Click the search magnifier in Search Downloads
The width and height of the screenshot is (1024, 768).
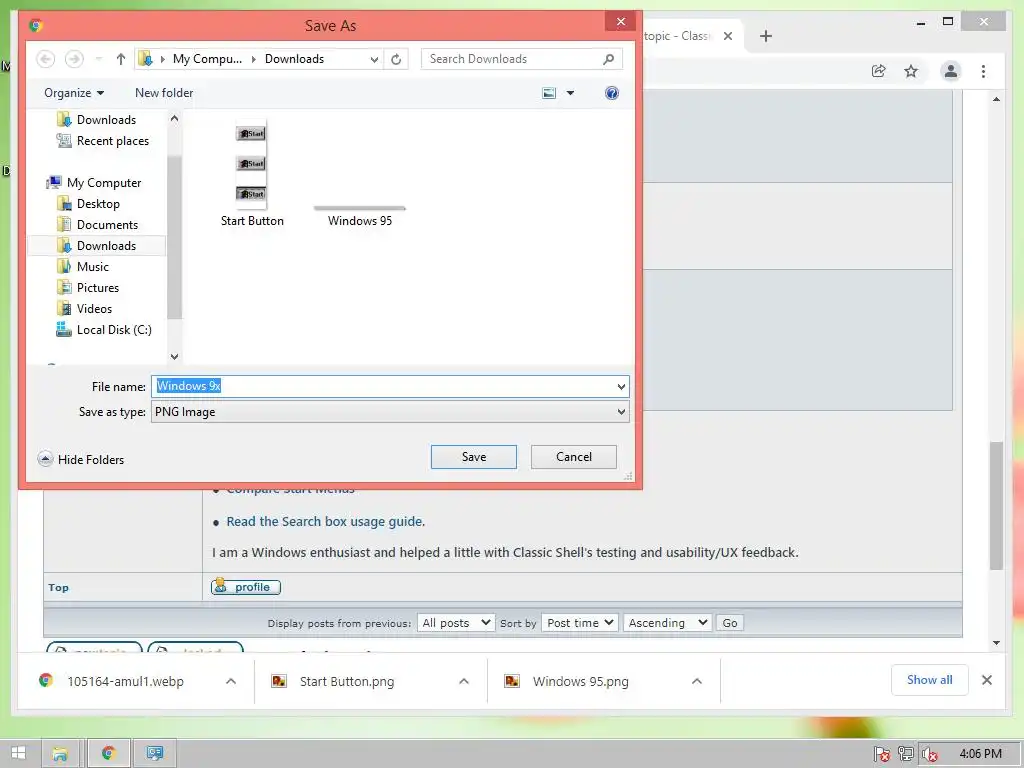608,59
